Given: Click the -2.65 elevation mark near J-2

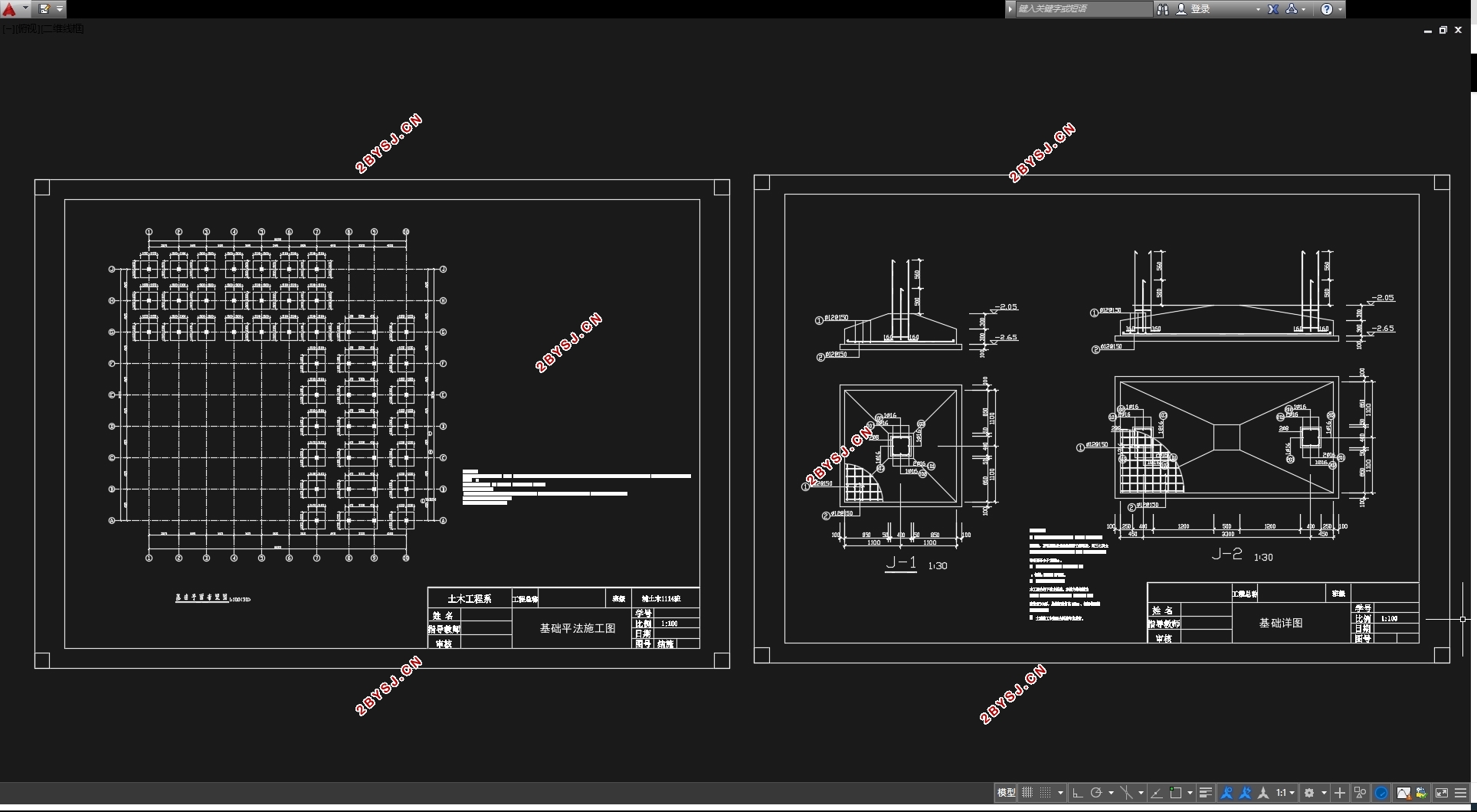Looking at the screenshot, I should click(x=1383, y=328).
